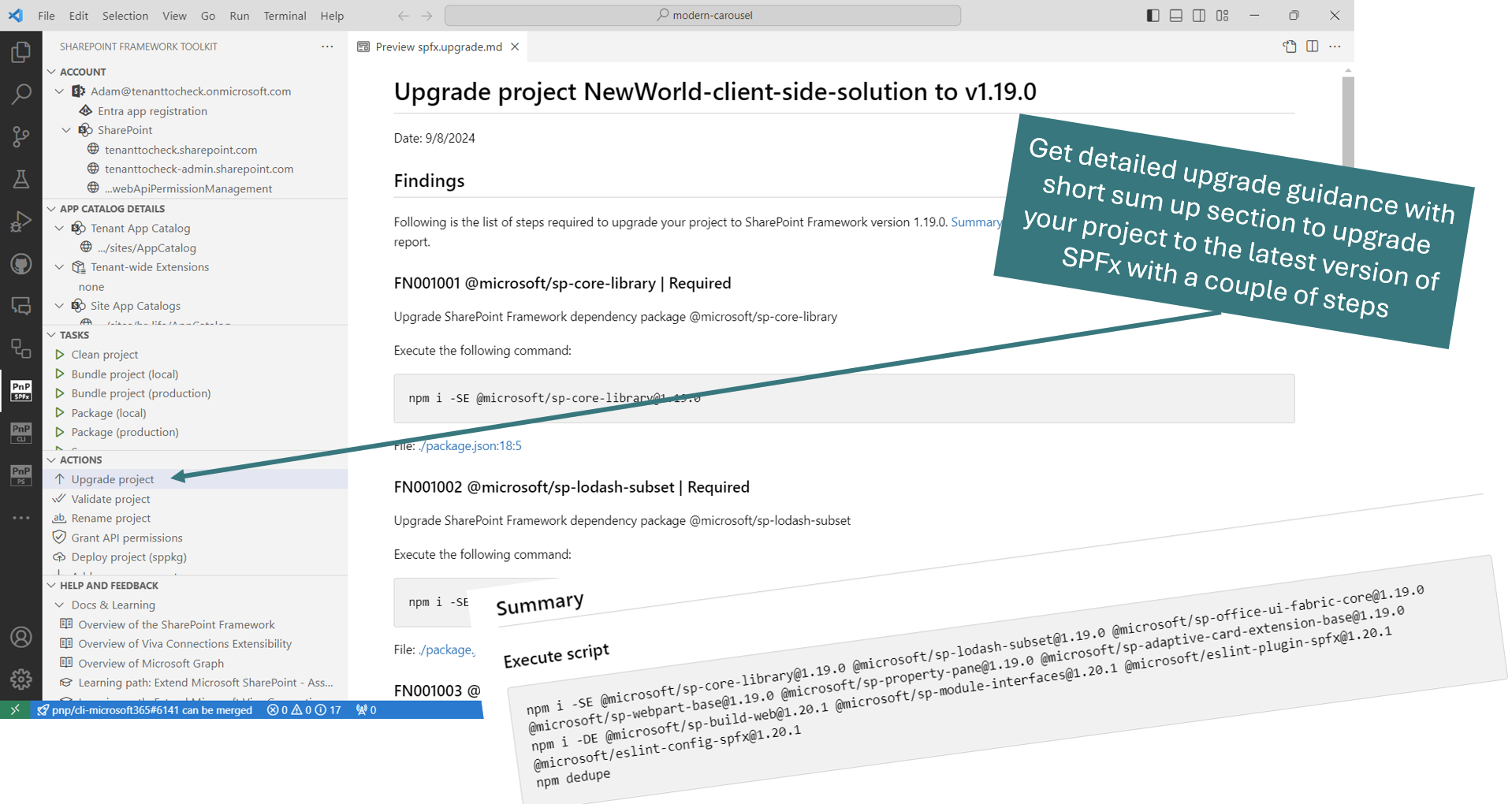The height and width of the screenshot is (804, 1512).
Task: Click the remote window status bar icon
Action: 15,709
